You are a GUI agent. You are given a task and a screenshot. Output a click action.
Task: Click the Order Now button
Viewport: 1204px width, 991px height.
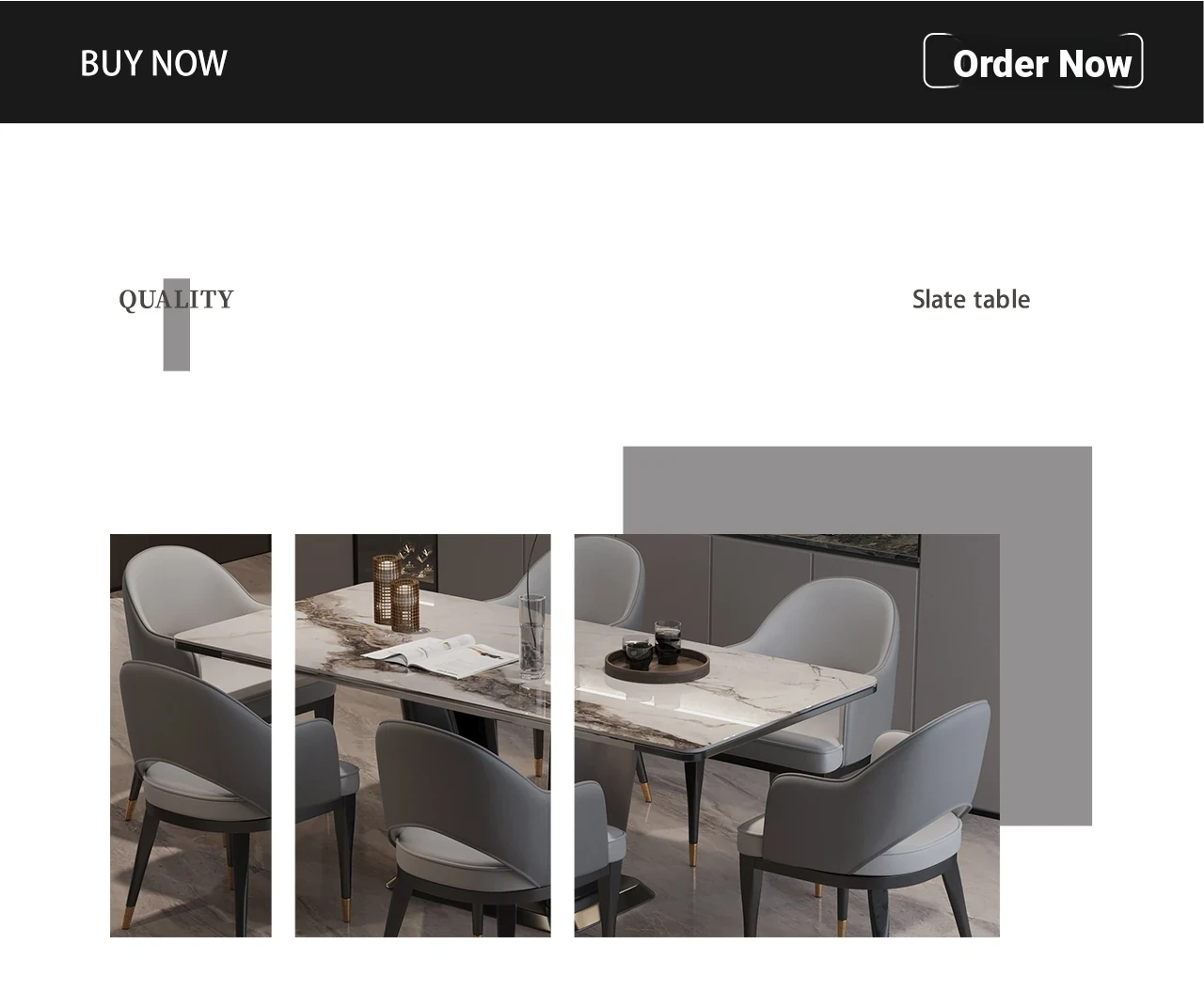(x=1033, y=61)
